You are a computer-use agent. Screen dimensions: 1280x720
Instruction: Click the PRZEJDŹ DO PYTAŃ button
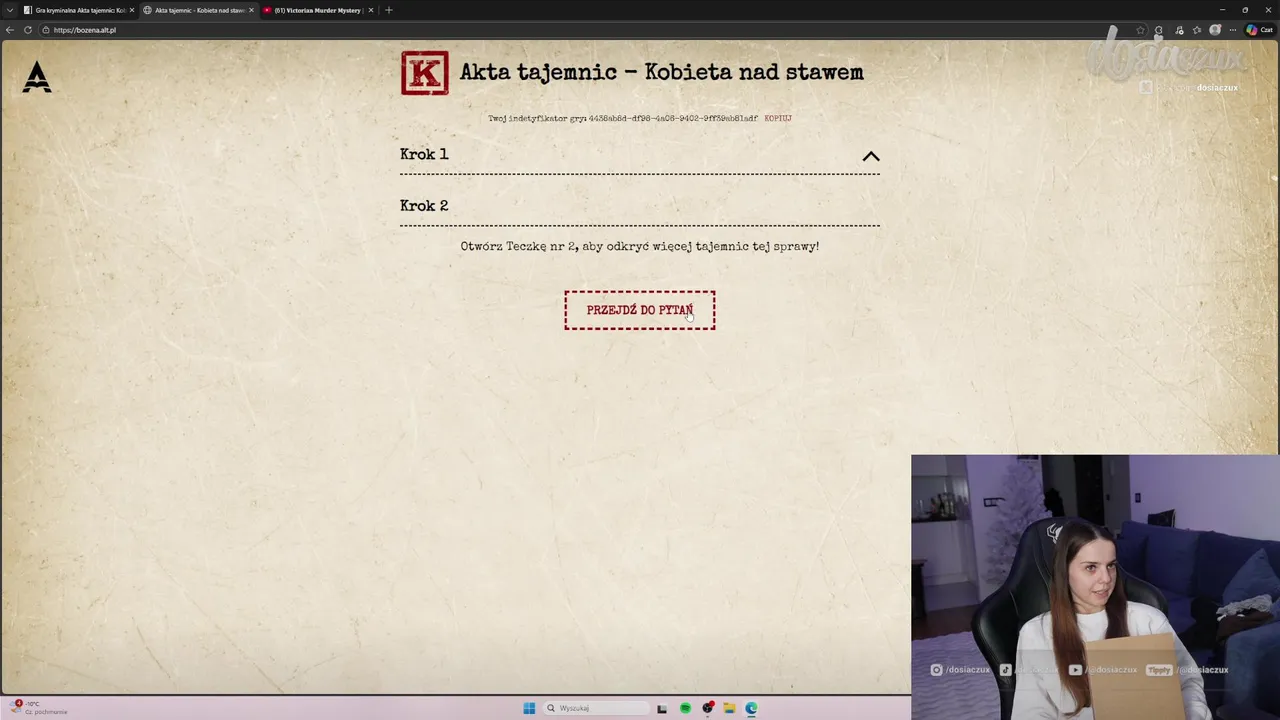point(640,310)
